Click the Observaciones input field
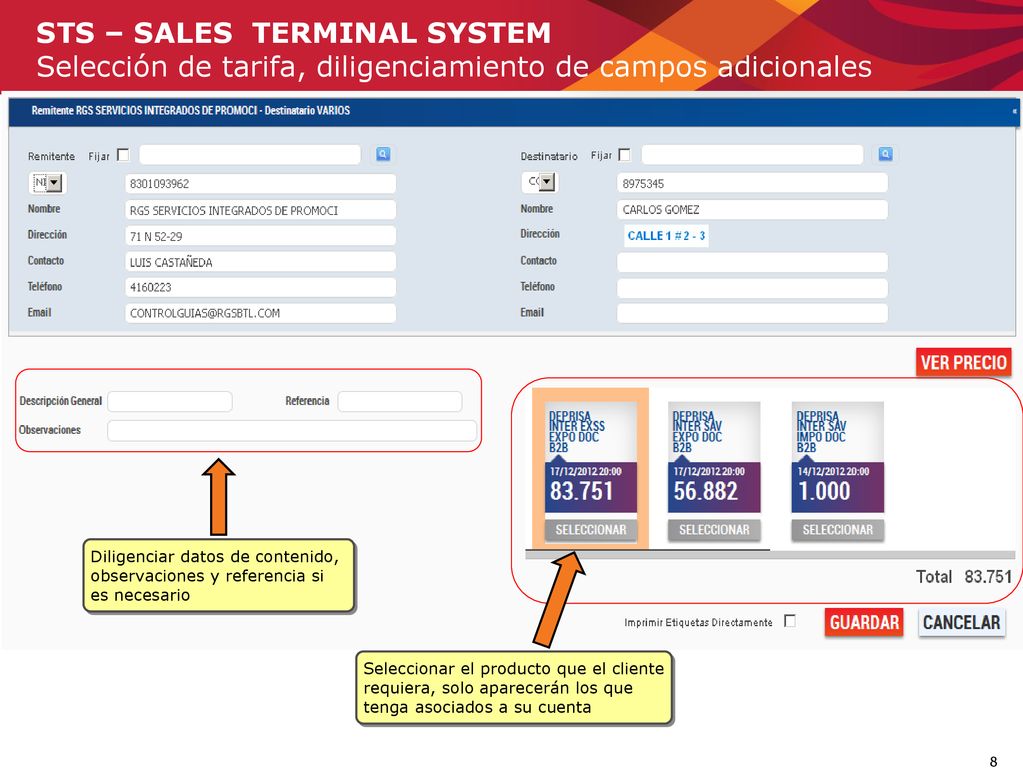The image size is (1023, 783). 292,431
